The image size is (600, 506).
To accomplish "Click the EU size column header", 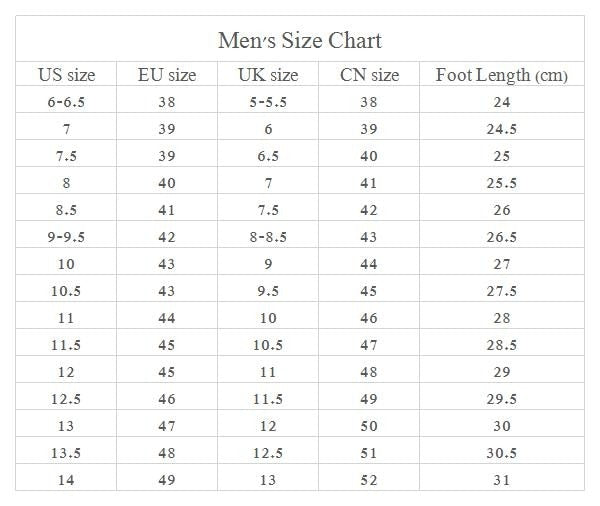I will tap(167, 75).
